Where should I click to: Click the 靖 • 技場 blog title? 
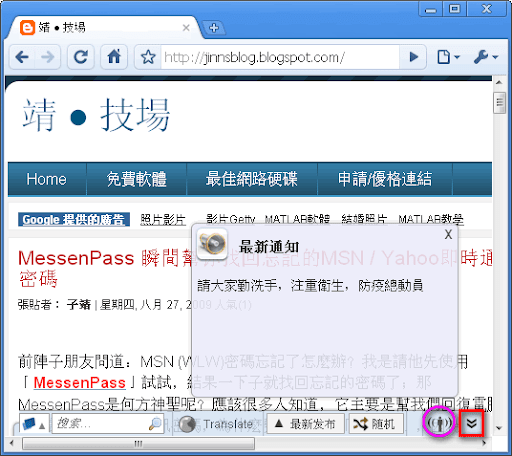pyautogui.click(x=96, y=115)
